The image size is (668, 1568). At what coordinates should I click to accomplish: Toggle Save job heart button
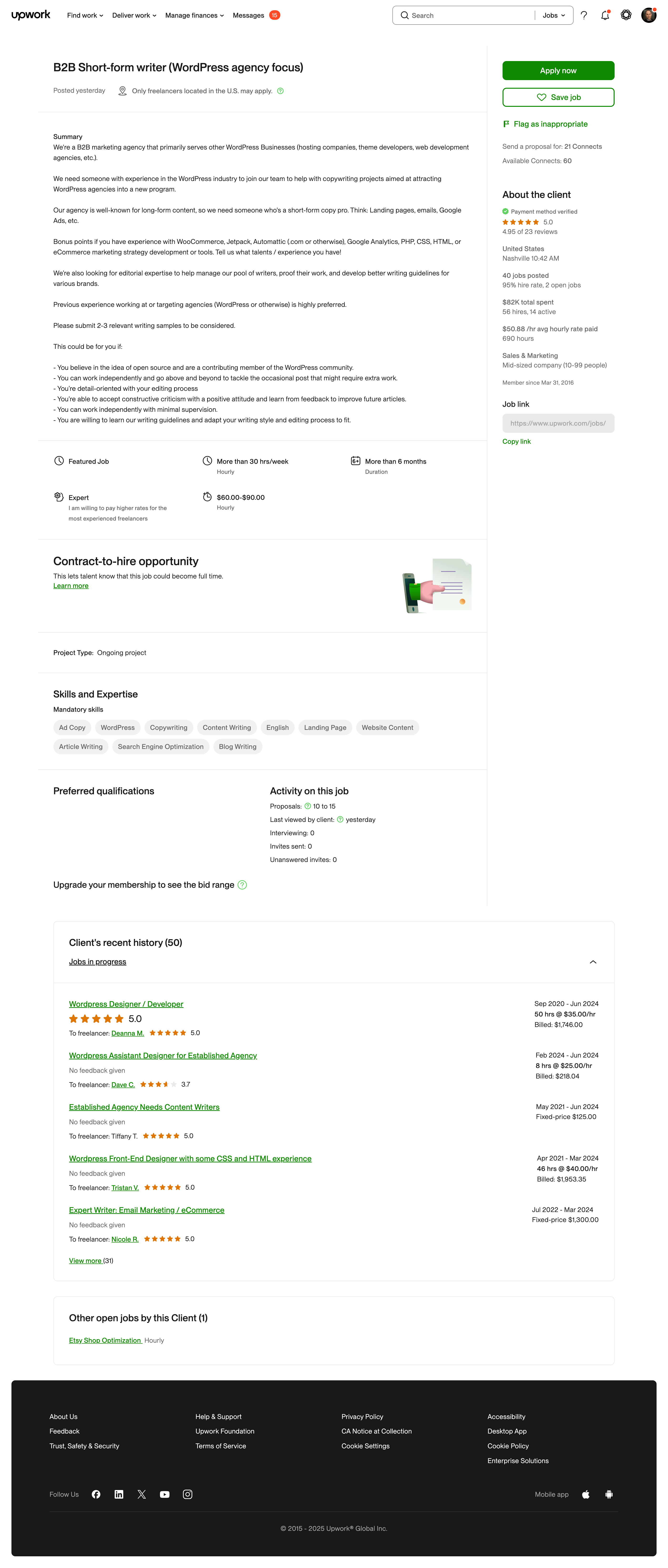coord(558,97)
